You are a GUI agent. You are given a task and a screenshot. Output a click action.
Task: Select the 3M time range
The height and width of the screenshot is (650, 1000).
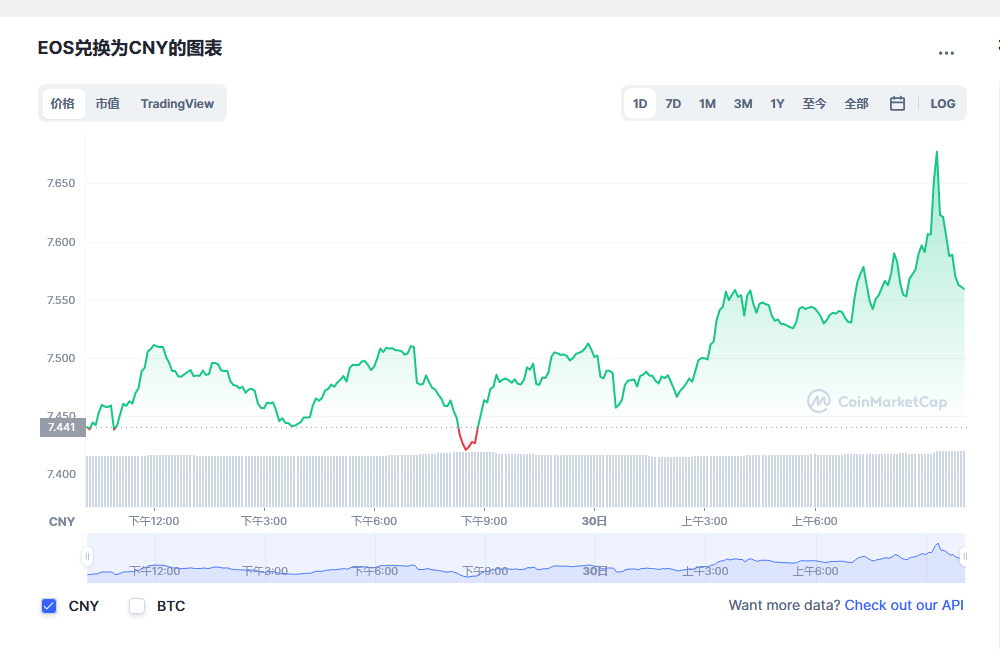[x=742, y=103]
